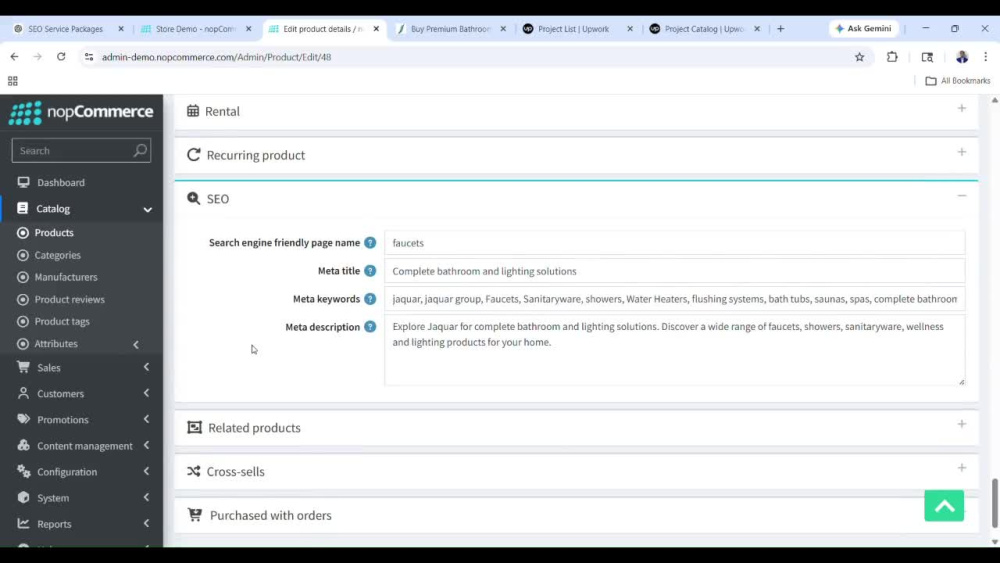Click the Promotions tags icon
This screenshot has height=563, width=1000.
pos(24,420)
